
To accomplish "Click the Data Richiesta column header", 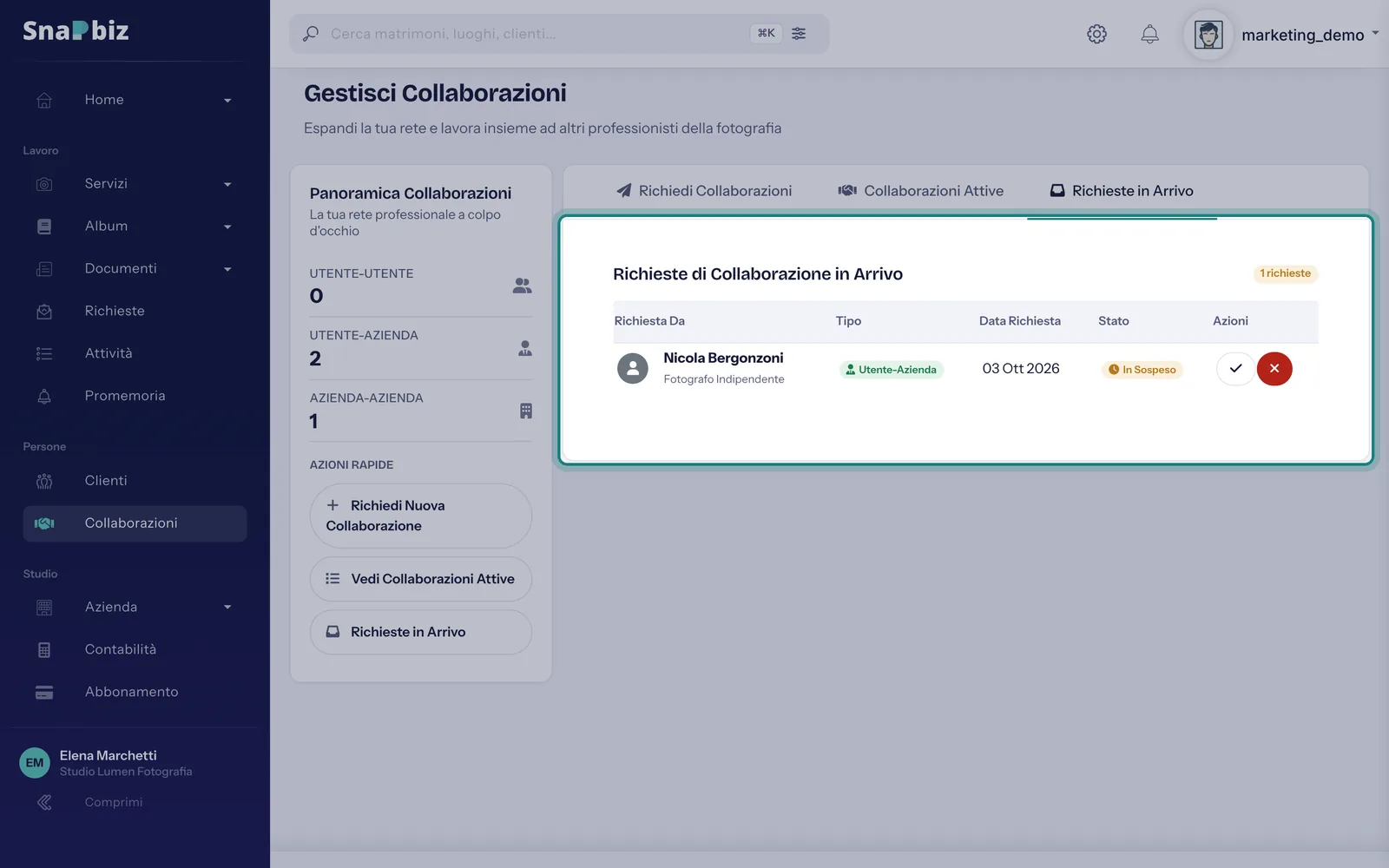I will click(x=1020, y=321).
